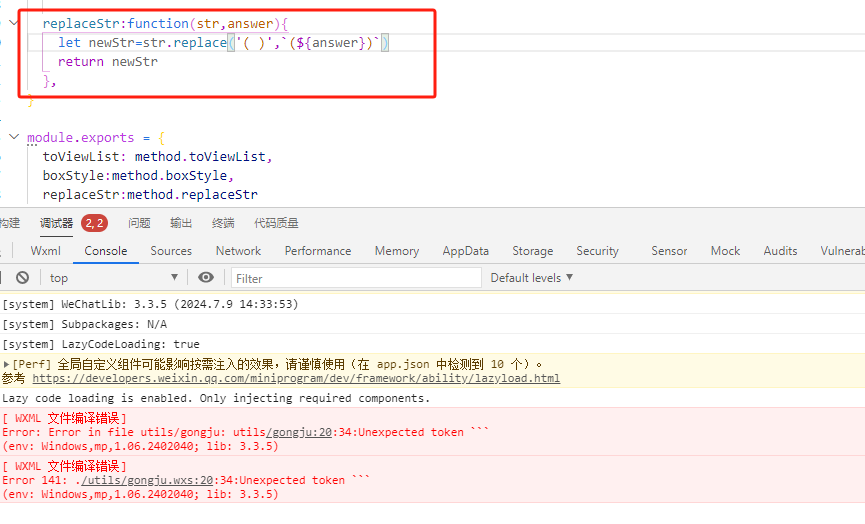Open the 输出 panel tab

[x=181, y=223]
